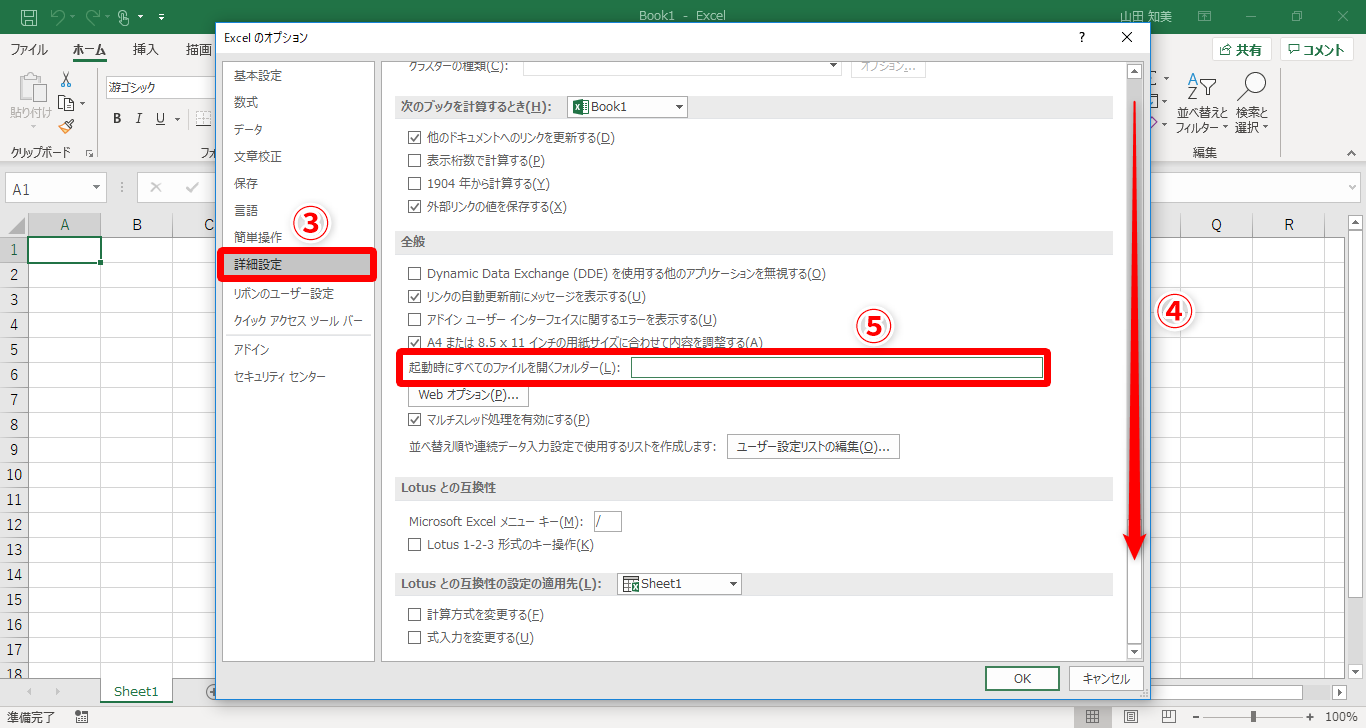1366x728 pixels.
Task: Toggle 他のドキュメントへのリンクを更新する checkbox
Action: coord(415,138)
